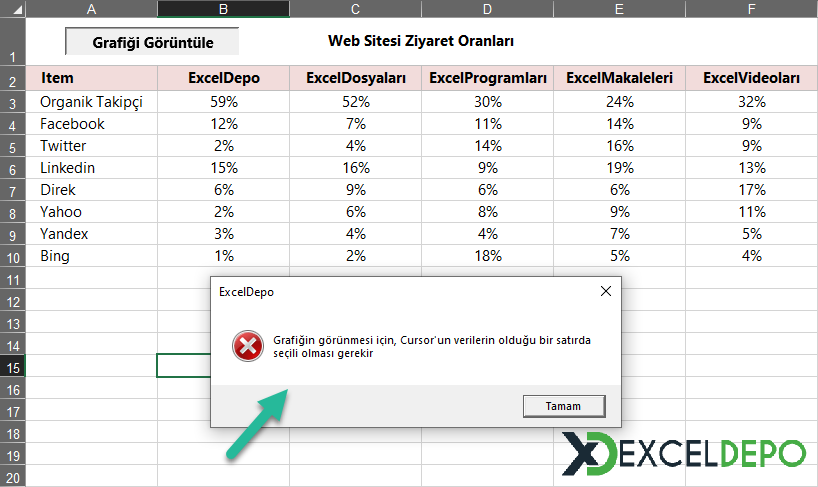Screen dimensions: 818x487
Task: Click the 30% cell under ExcelProgramları
Action: coord(487,102)
